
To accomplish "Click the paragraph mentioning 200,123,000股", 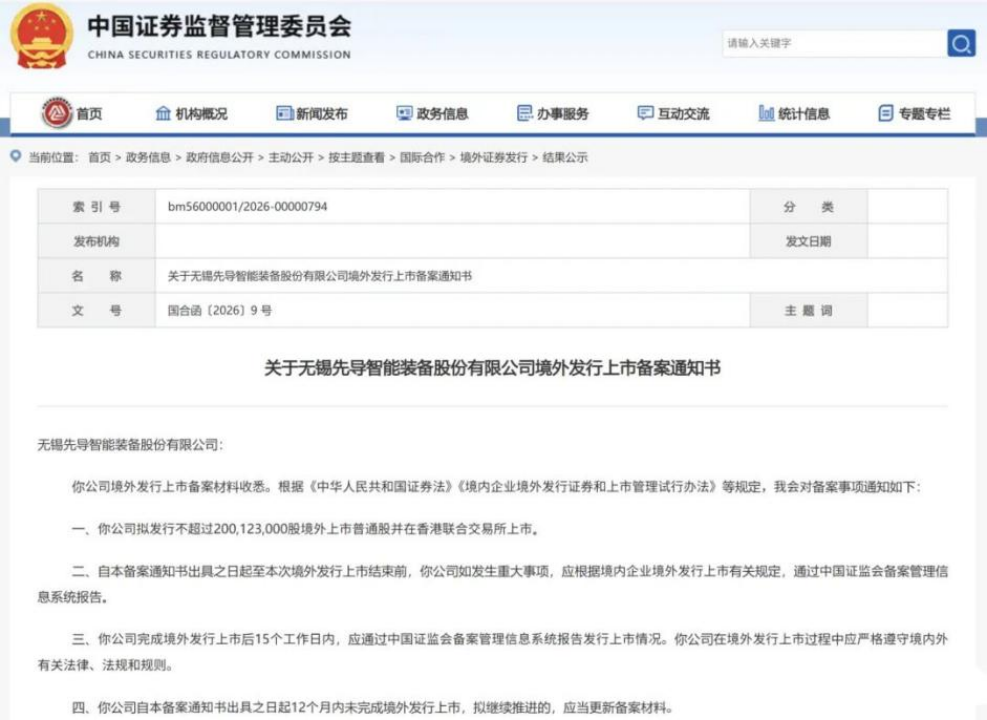I will coord(306,529).
